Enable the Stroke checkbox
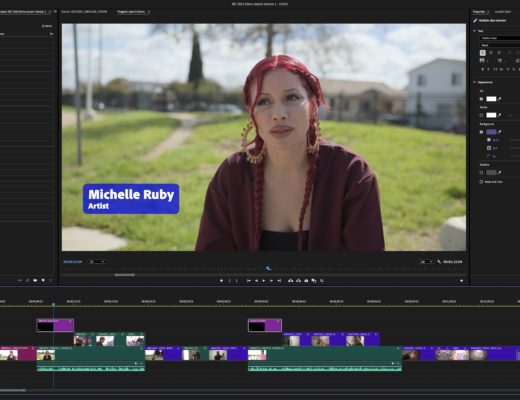Viewport: 520px width, 400px height. [481, 115]
